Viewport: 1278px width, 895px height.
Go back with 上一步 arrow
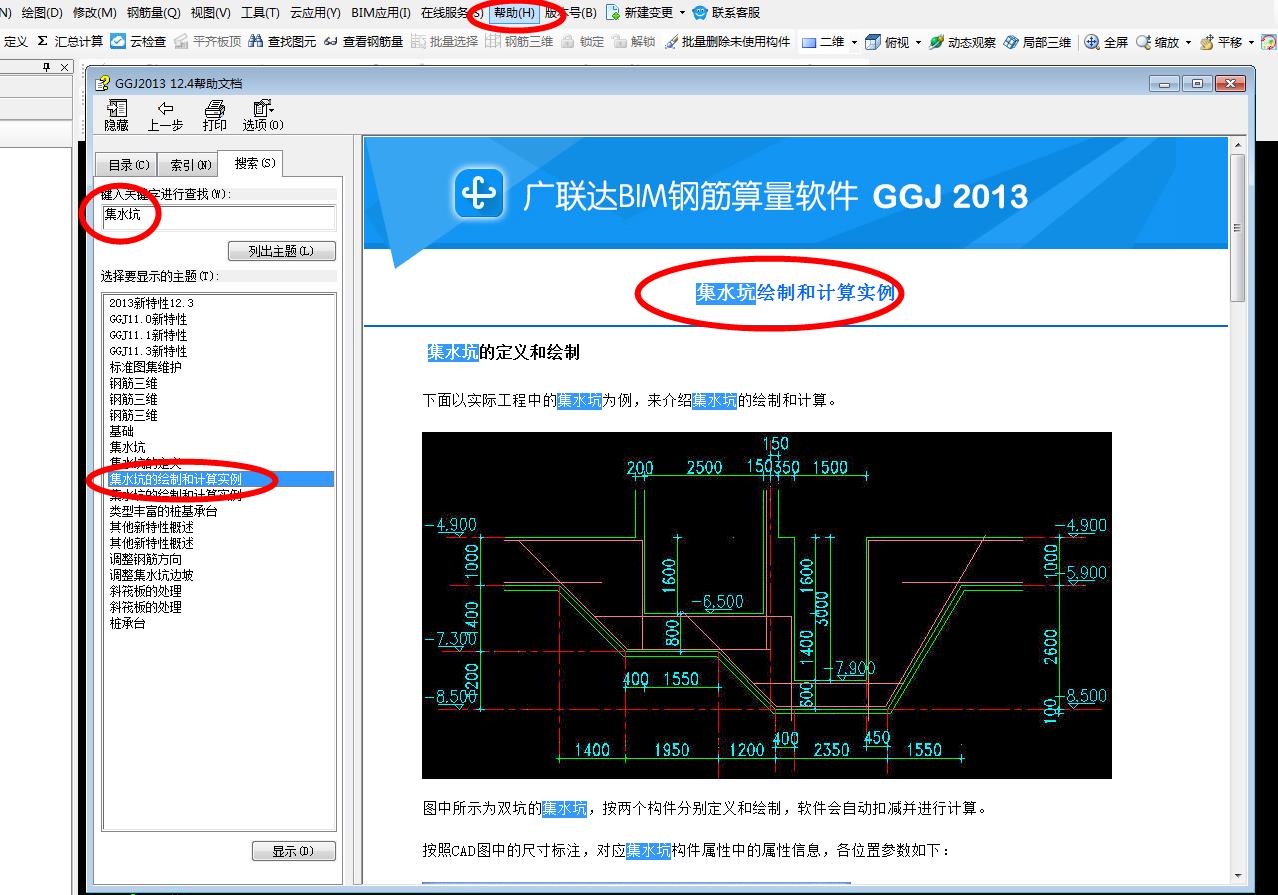165,116
